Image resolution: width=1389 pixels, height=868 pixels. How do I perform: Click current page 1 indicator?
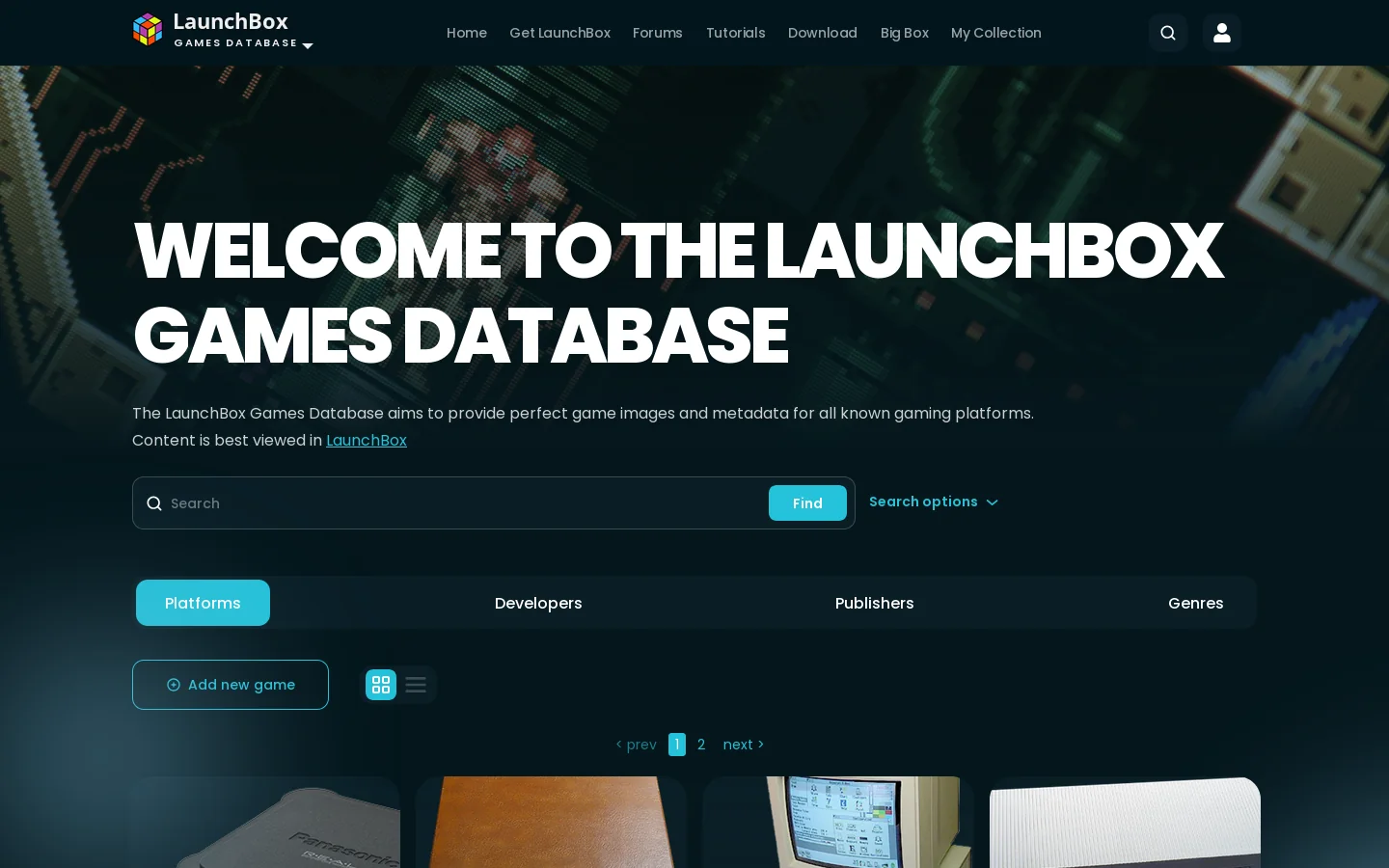click(677, 745)
